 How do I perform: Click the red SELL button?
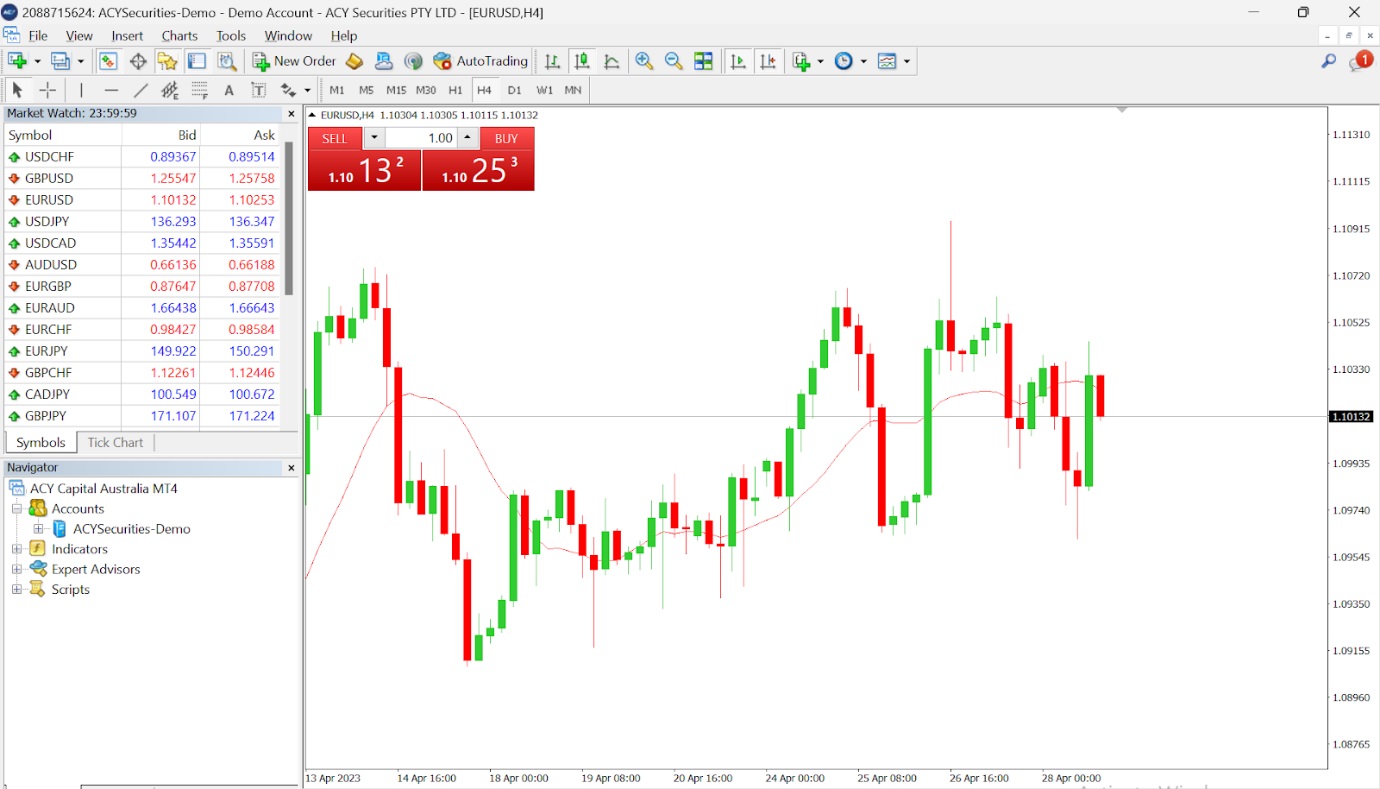click(x=335, y=138)
